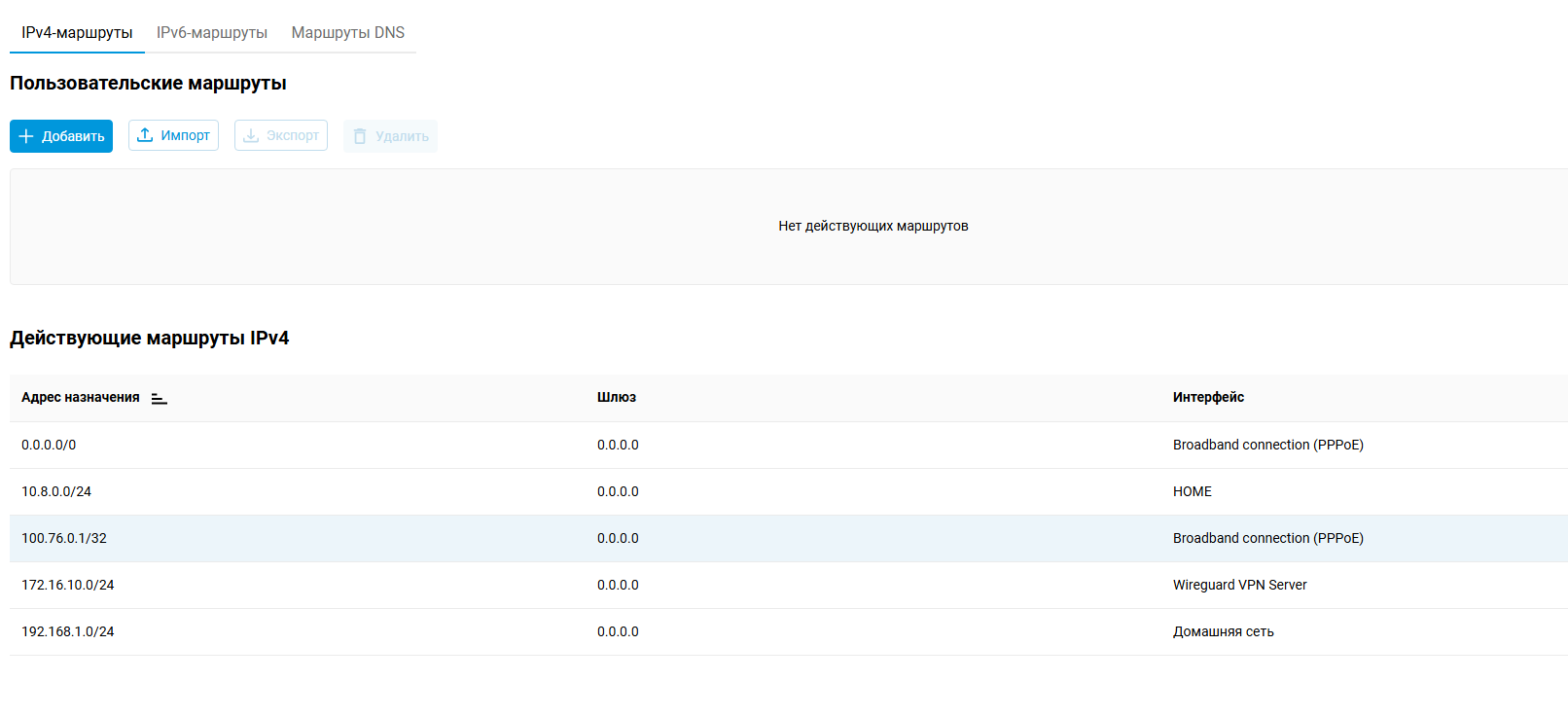Viewport: 1568px width, 717px height.
Task: Click the Шлюз column header
Action: pos(616,397)
